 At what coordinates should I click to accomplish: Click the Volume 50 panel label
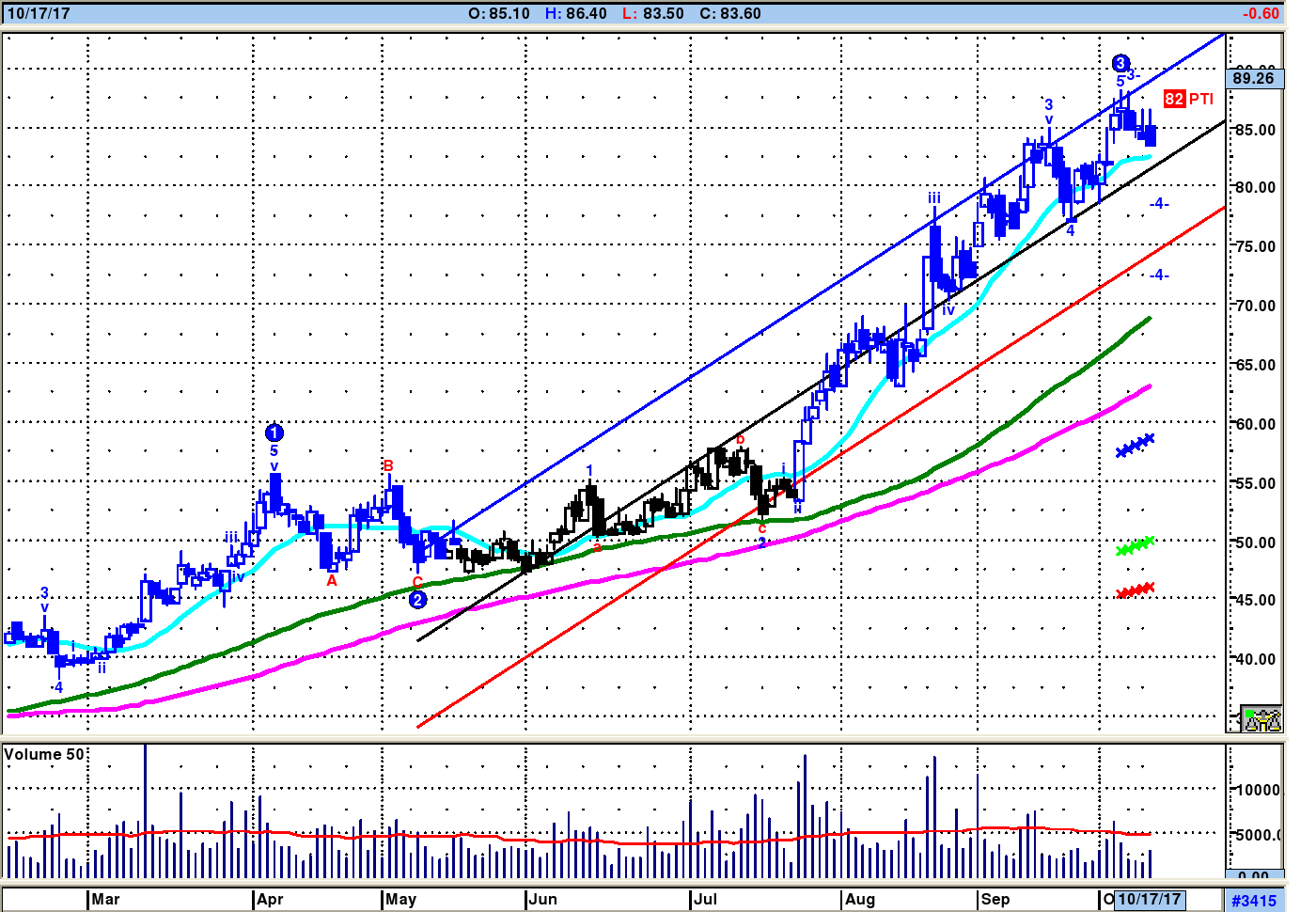44,754
